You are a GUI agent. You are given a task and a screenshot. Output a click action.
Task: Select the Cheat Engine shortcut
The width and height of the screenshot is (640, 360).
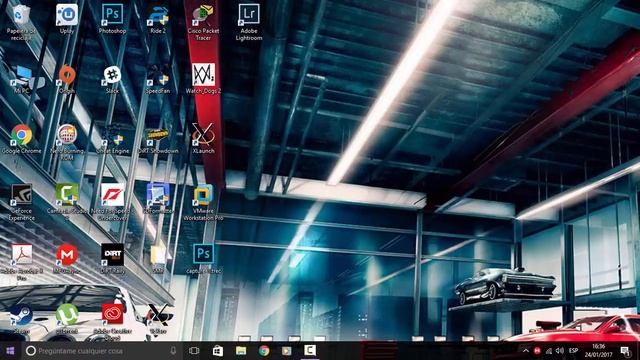coord(112,139)
